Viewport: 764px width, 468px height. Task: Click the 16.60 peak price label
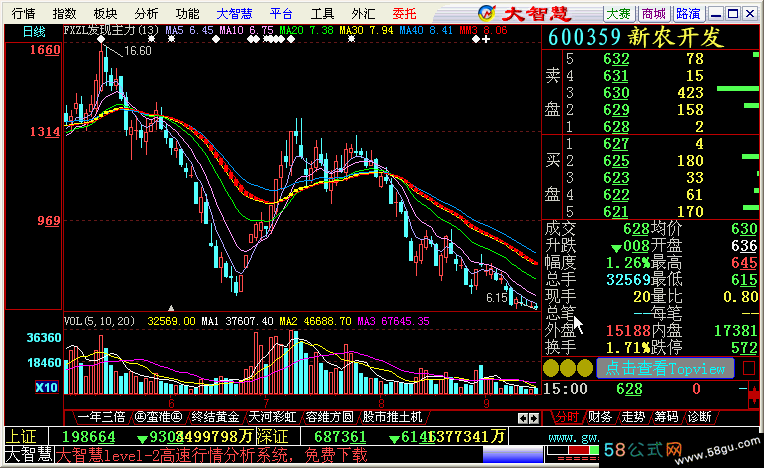tap(138, 51)
